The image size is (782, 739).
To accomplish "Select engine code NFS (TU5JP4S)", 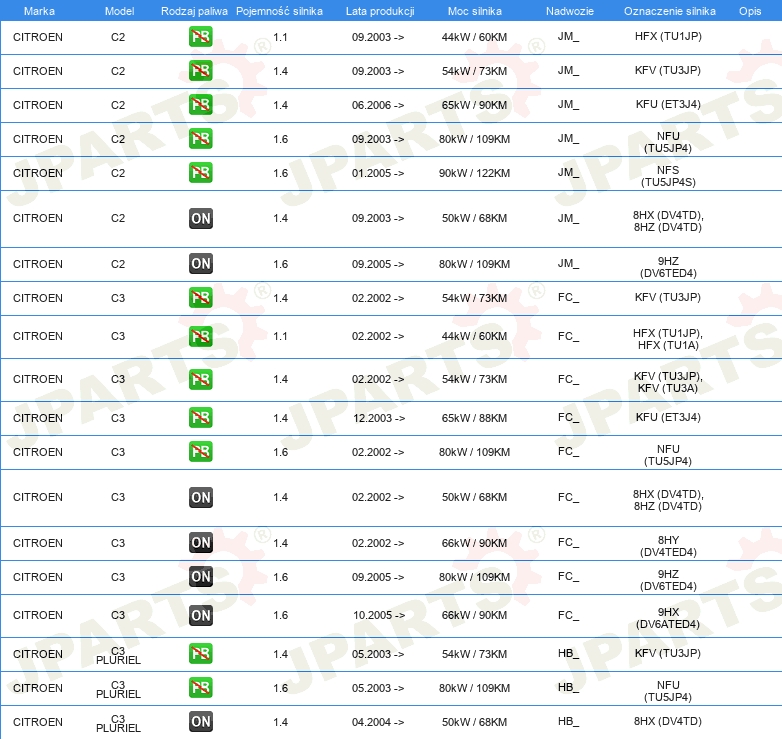I will point(668,176).
